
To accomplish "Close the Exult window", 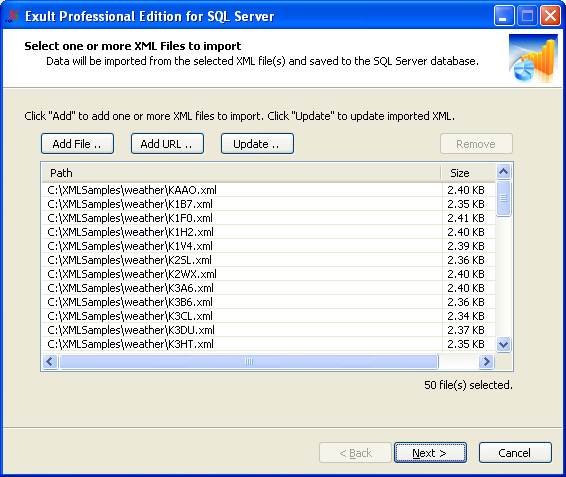I will coord(550,16).
